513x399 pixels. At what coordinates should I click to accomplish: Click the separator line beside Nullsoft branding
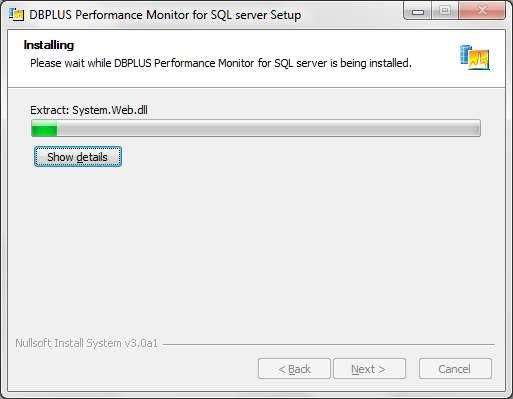pyautogui.click(x=328, y=344)
